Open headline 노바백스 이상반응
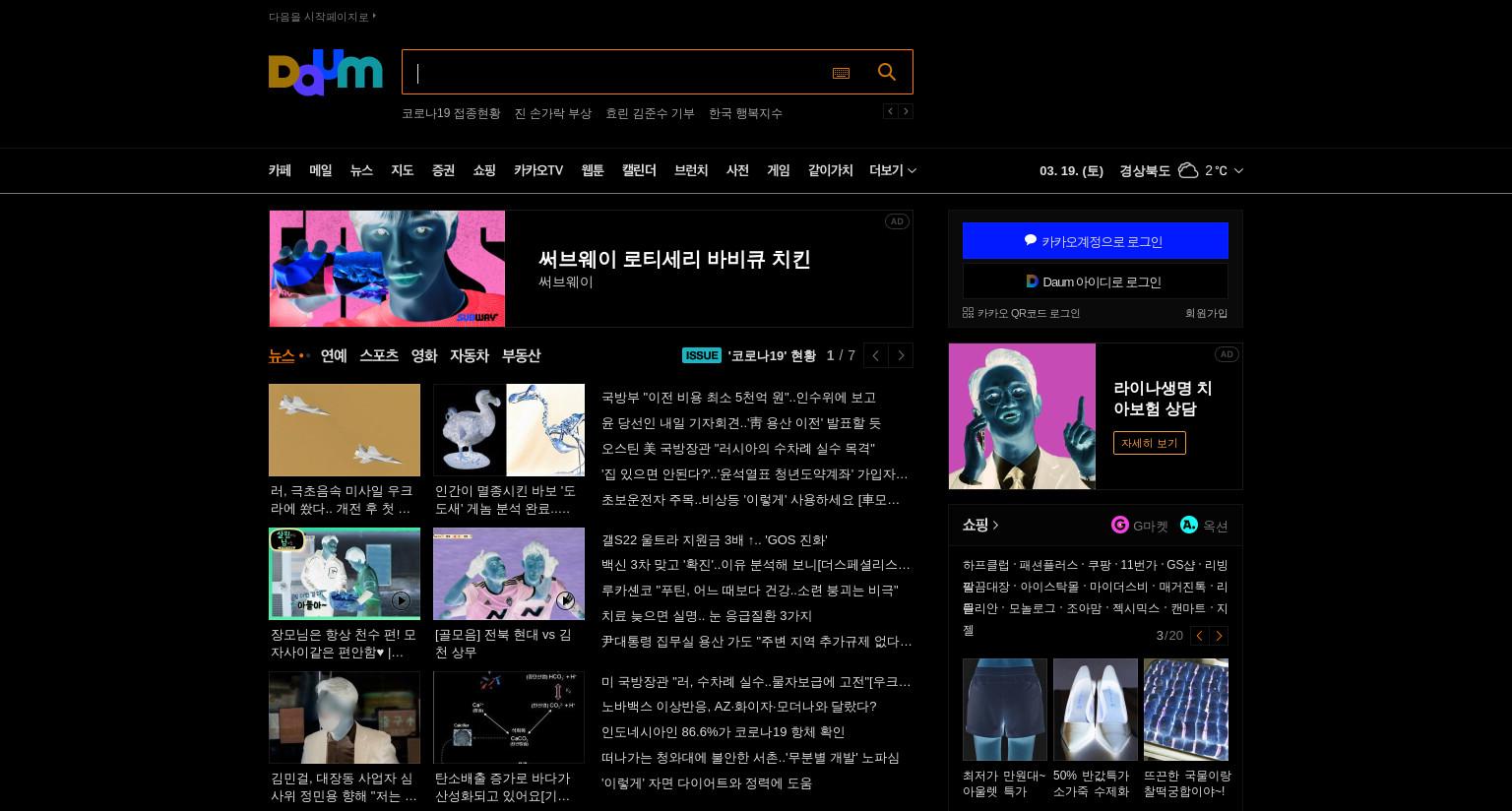 coord(739,707)
